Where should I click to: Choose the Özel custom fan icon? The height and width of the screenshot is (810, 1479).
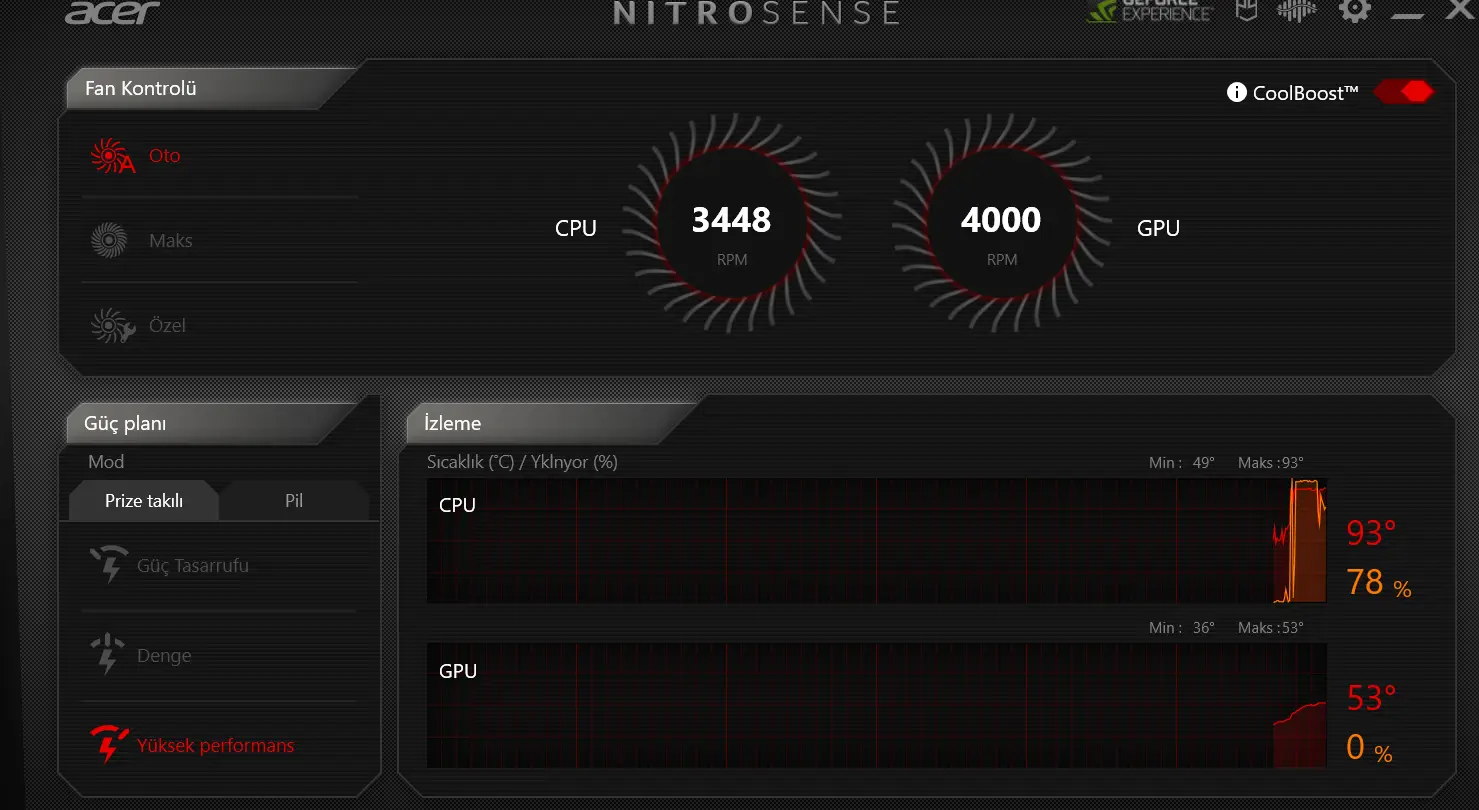tap(112, 326)
